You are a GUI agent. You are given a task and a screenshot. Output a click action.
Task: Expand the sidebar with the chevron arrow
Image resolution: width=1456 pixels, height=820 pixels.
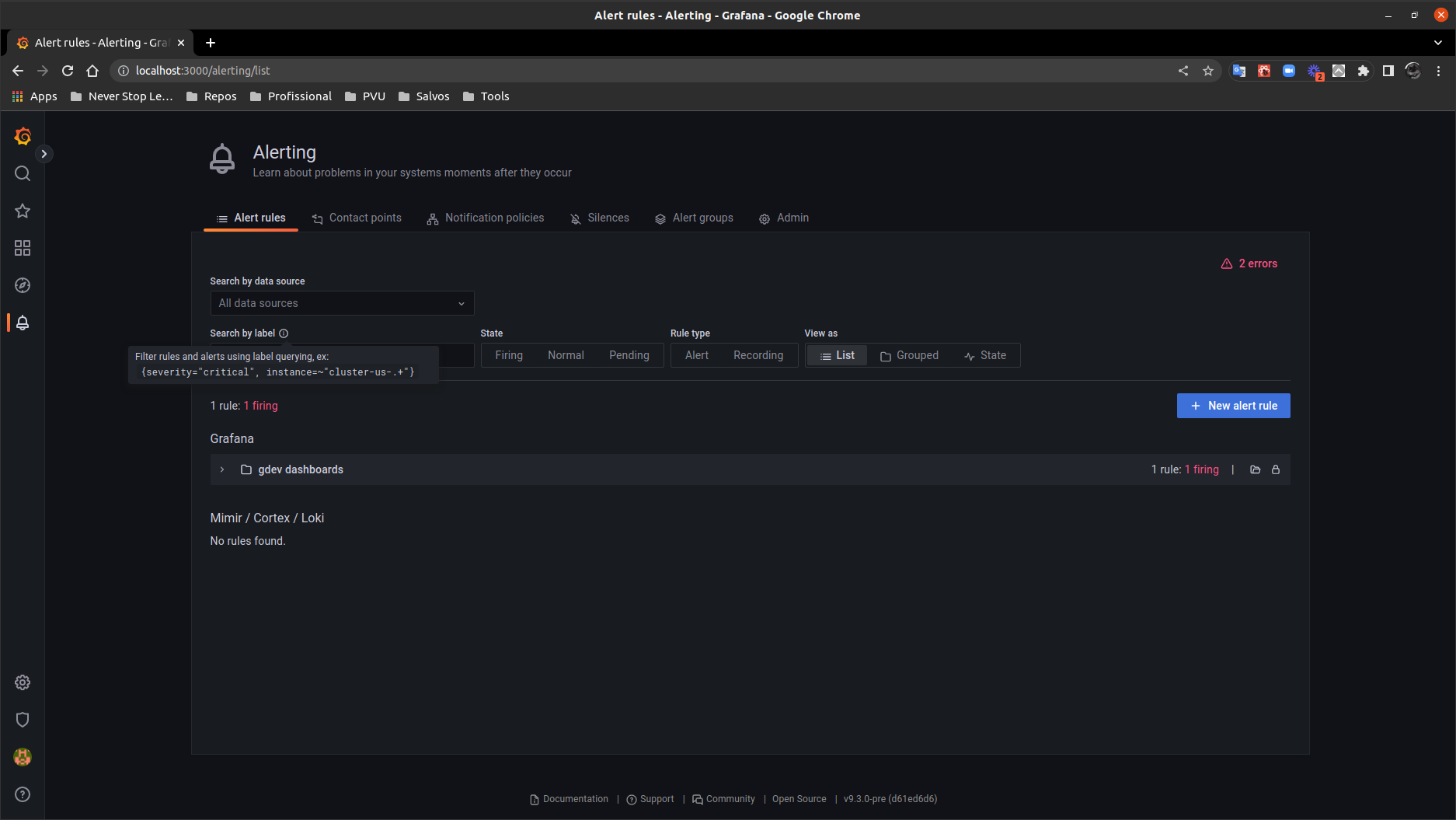tap(44, 154)
